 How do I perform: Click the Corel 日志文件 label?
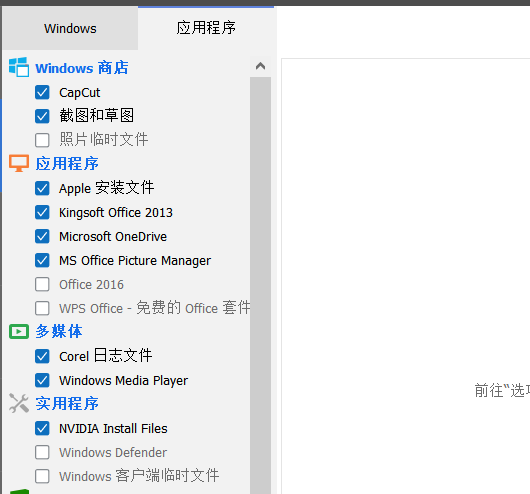click(105, 356)
